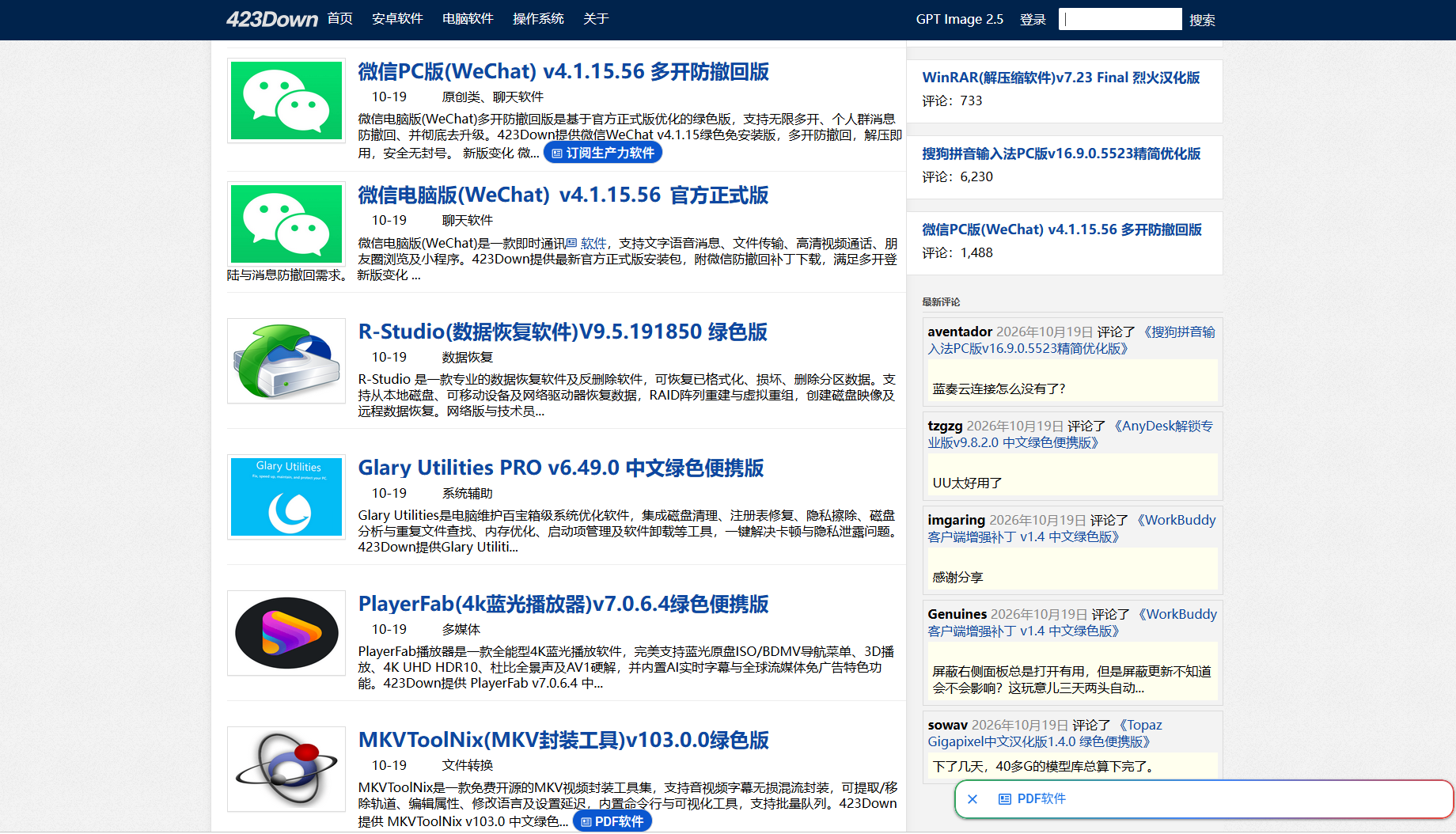
Task: Click the 423Down site logo
Action: point(271,19)
